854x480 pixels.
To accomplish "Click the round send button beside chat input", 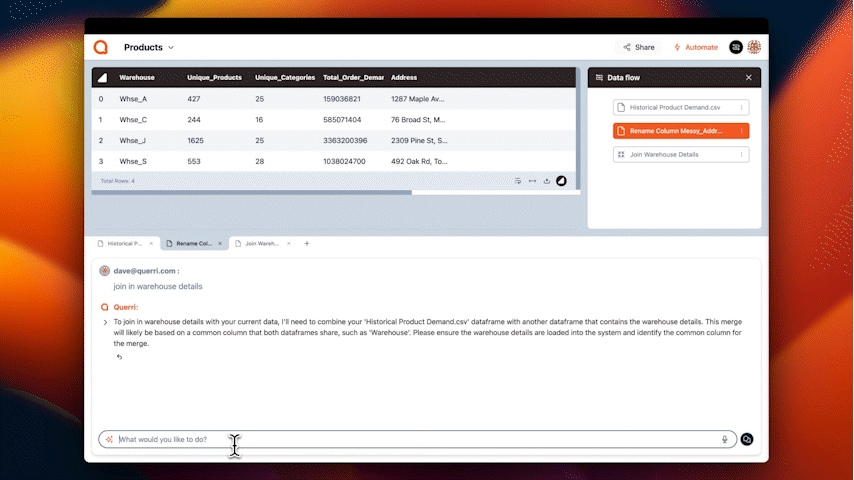I will (x=747, y=439).
